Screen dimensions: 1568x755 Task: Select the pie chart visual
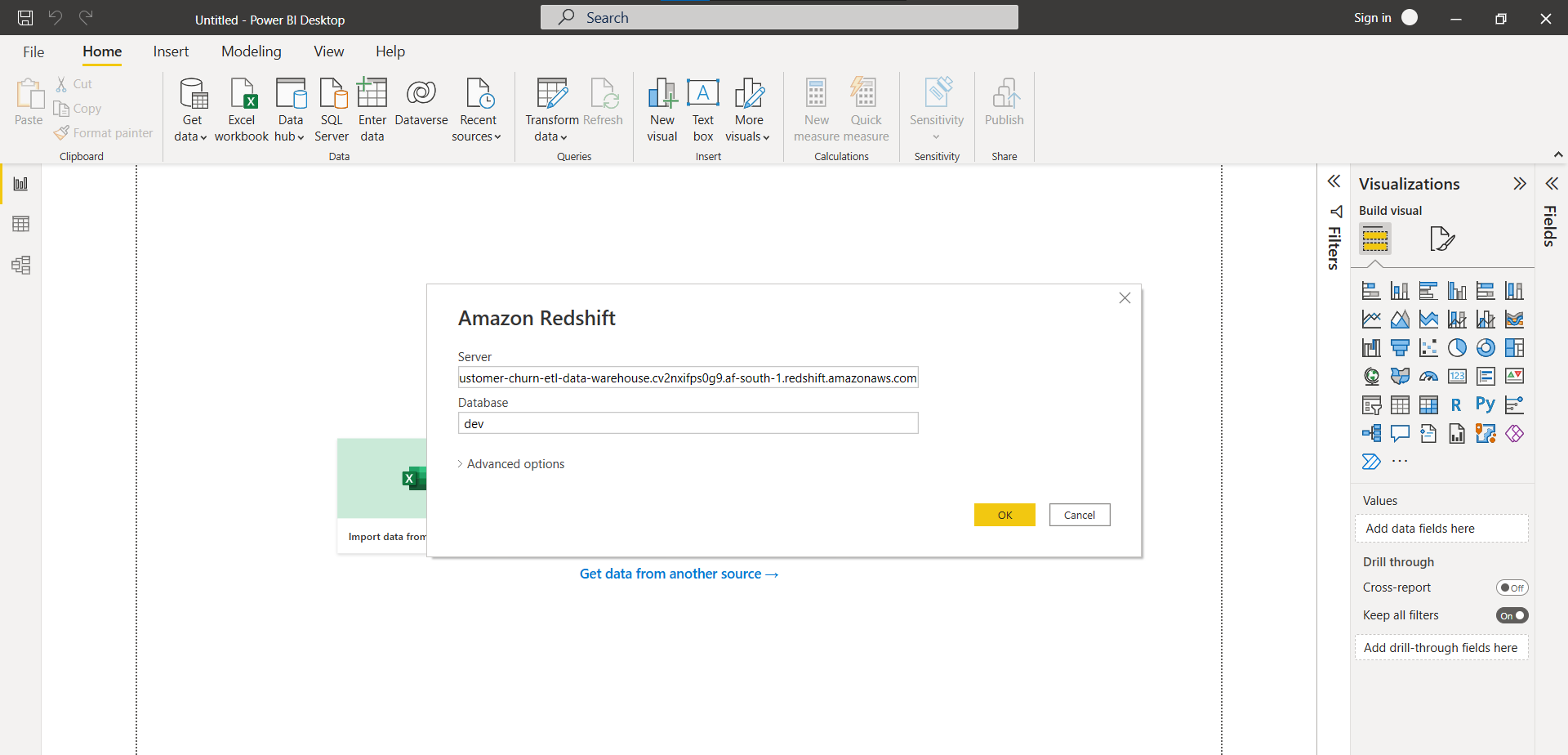point(1457,348)
